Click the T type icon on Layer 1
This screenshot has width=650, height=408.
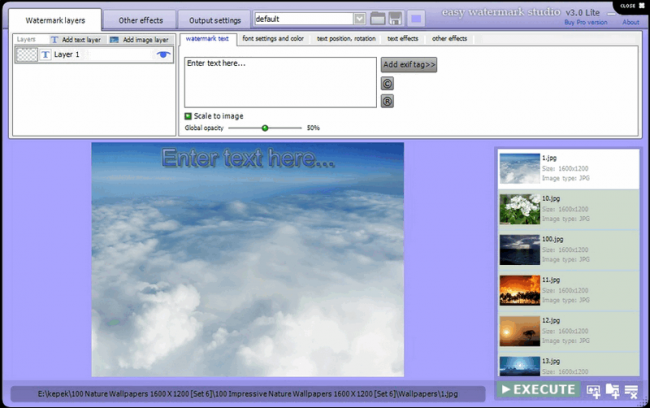click(x=46, y=54)
